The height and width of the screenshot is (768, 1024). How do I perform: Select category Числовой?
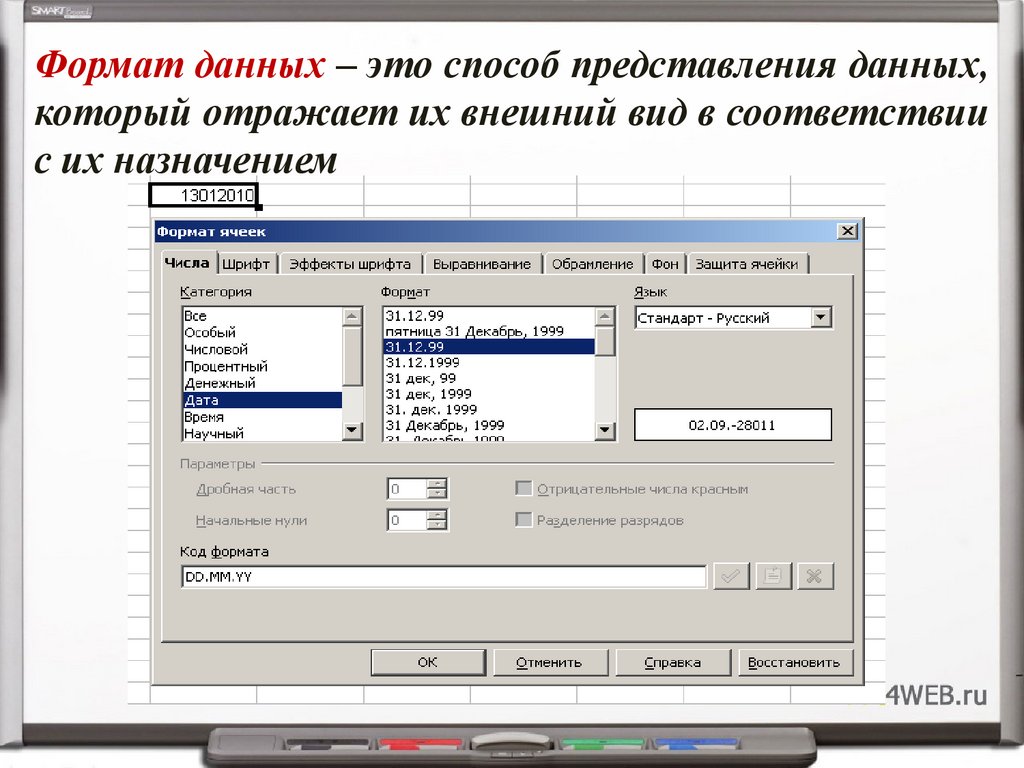(262, 349)
